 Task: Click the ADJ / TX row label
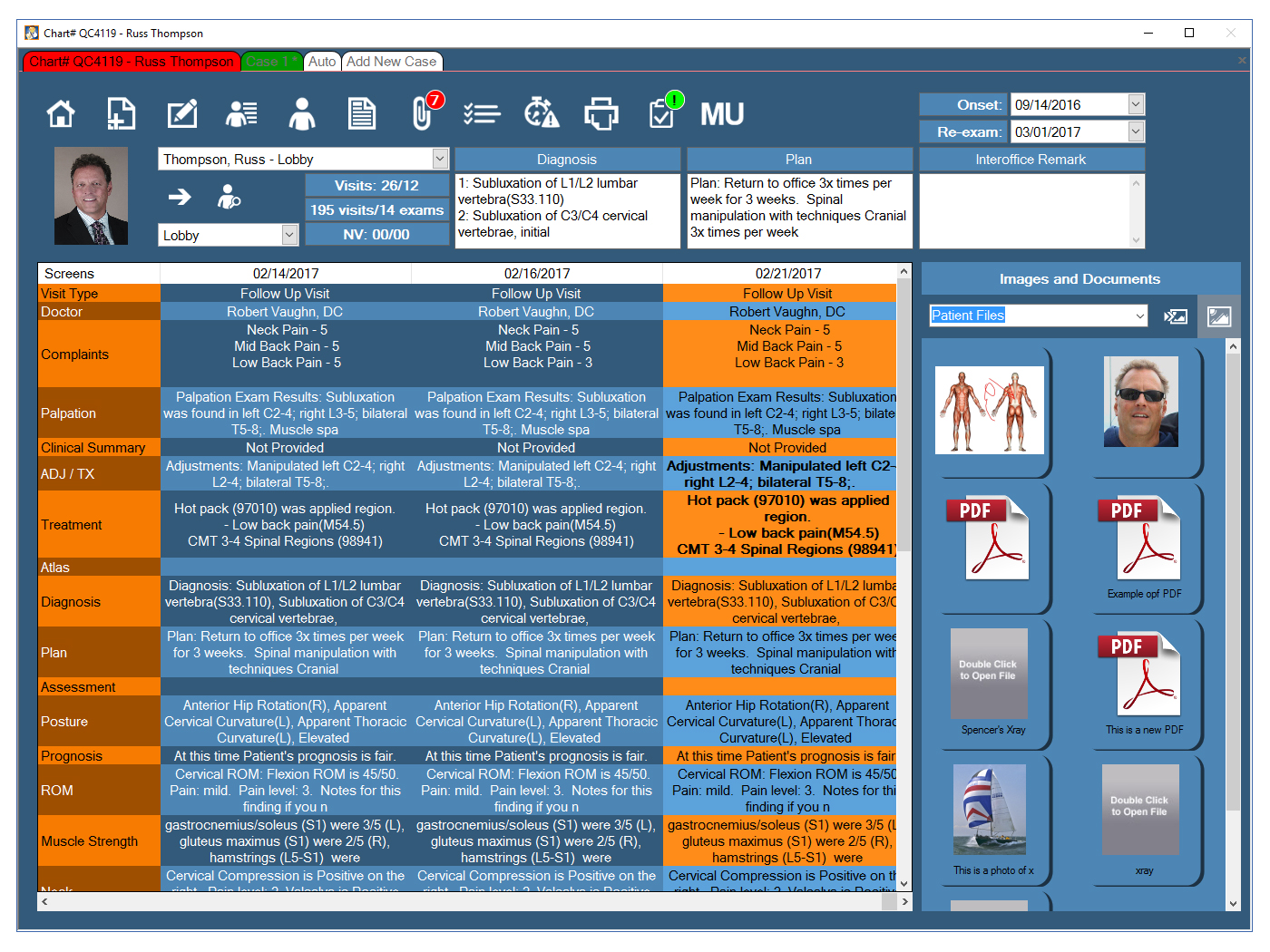pyautogui.click(x=99, y=474)
